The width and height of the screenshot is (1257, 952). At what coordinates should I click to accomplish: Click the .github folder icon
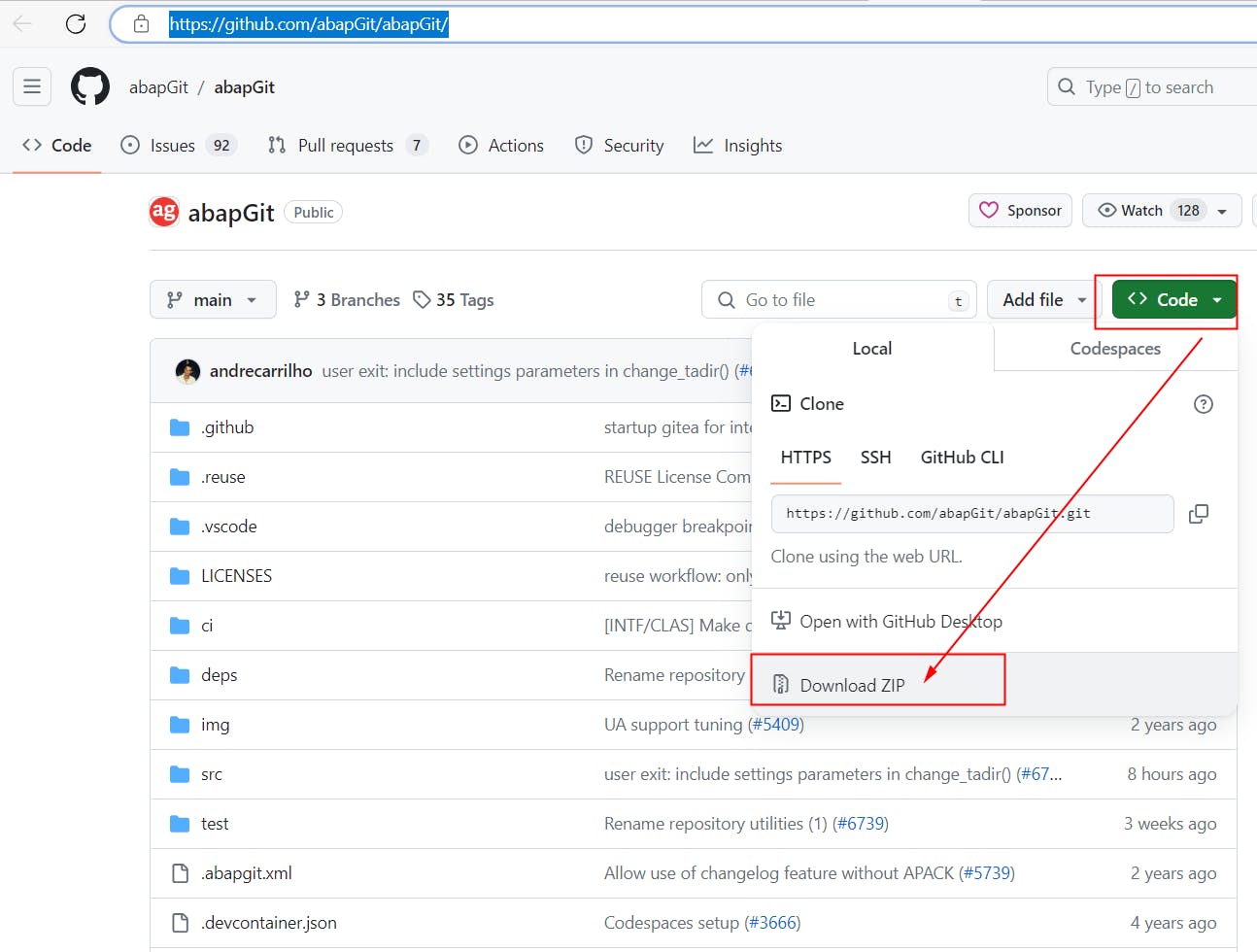[180, 427]
